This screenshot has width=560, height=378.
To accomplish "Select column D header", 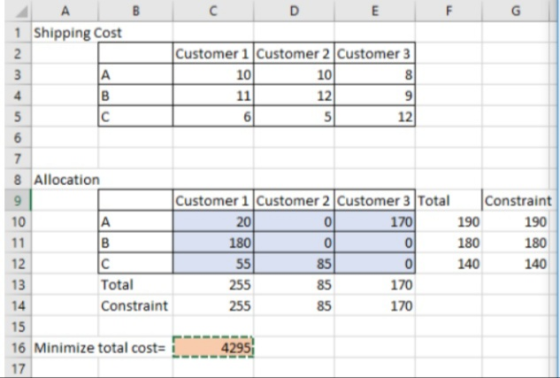I will pos(294,11).
